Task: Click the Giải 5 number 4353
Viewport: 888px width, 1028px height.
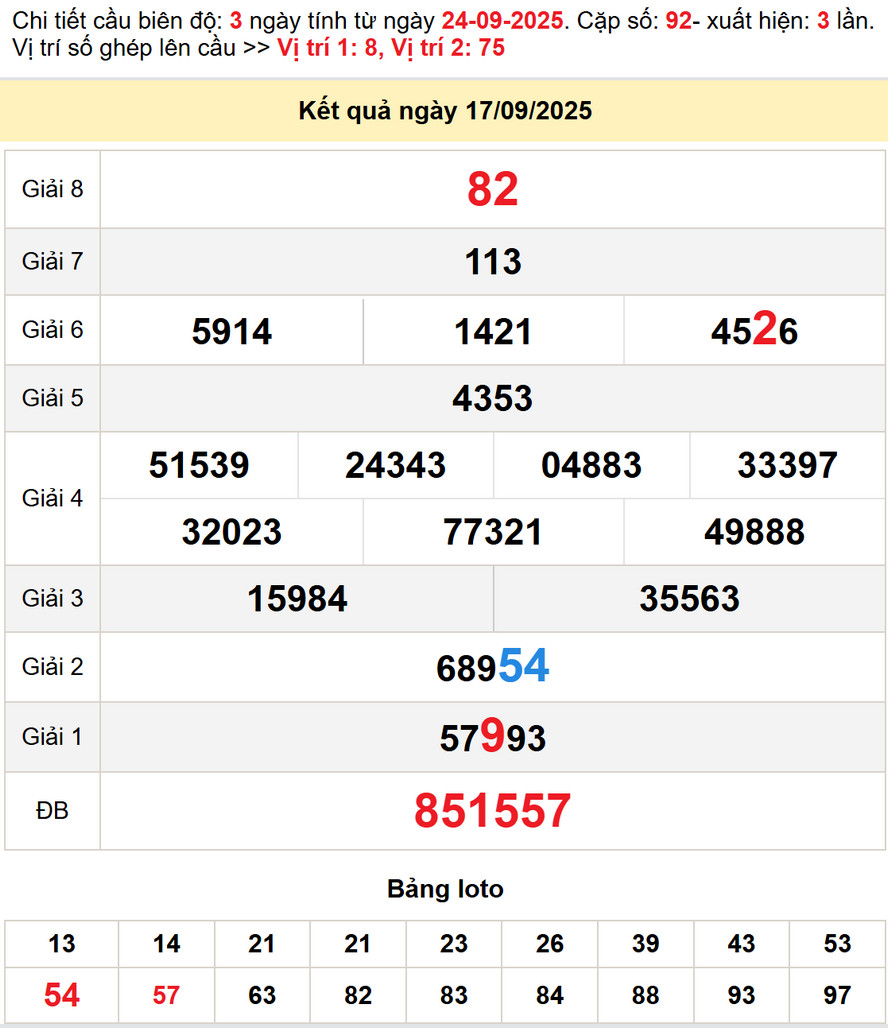Action: tap(493, 399)
